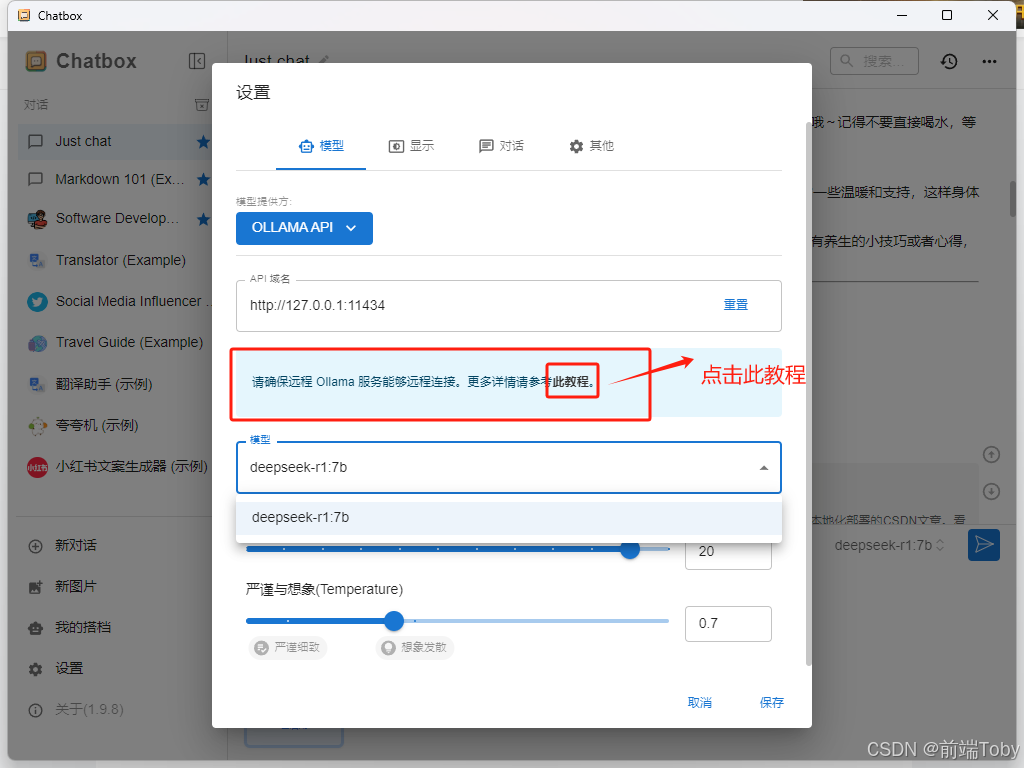
Task: Open Markdown 101 (Example) conversation
Action: tap(114, 179)
